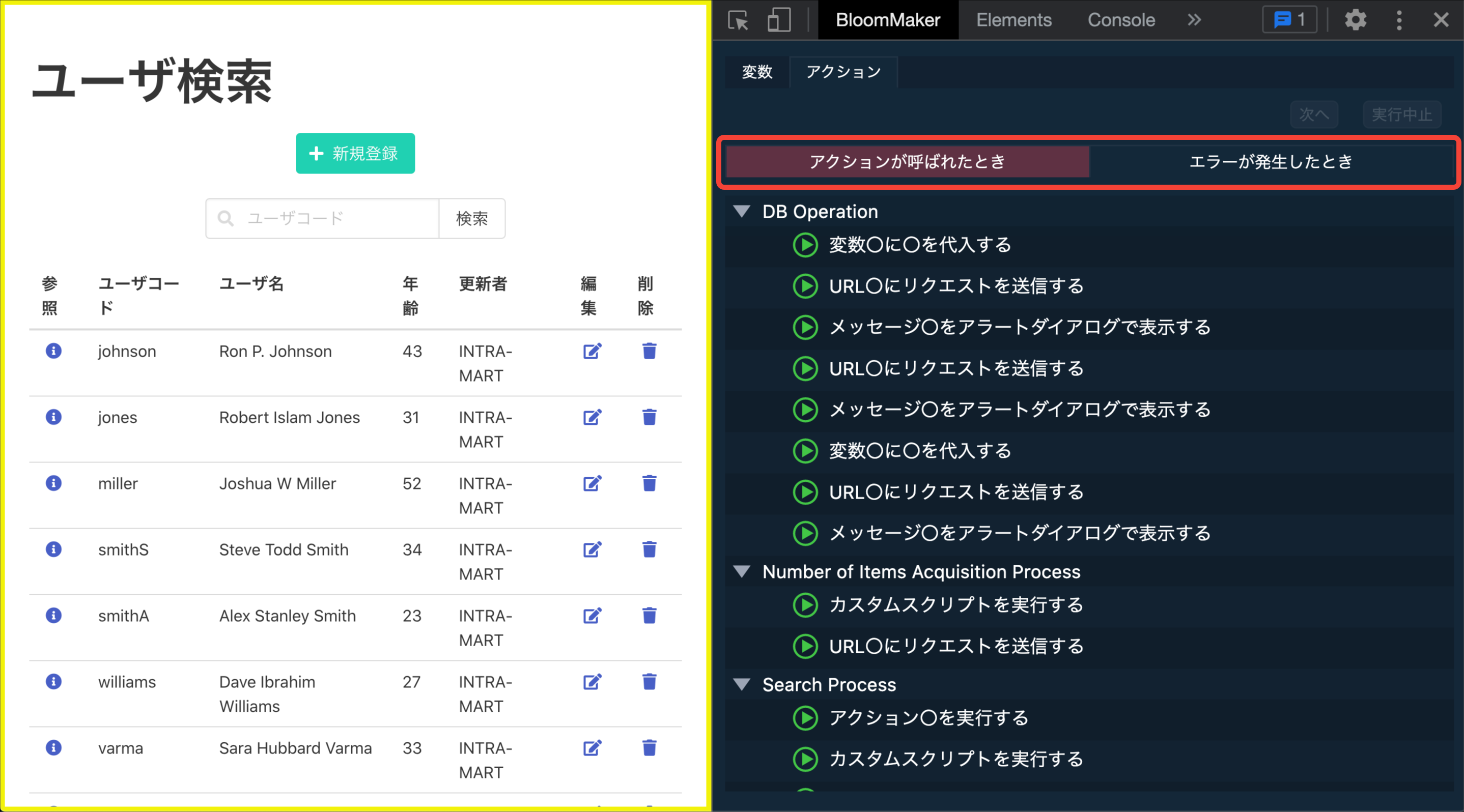The height and width of the screenshot is (812, 1464).
Task: Click the 検索 search button
Action: point(472,219)
